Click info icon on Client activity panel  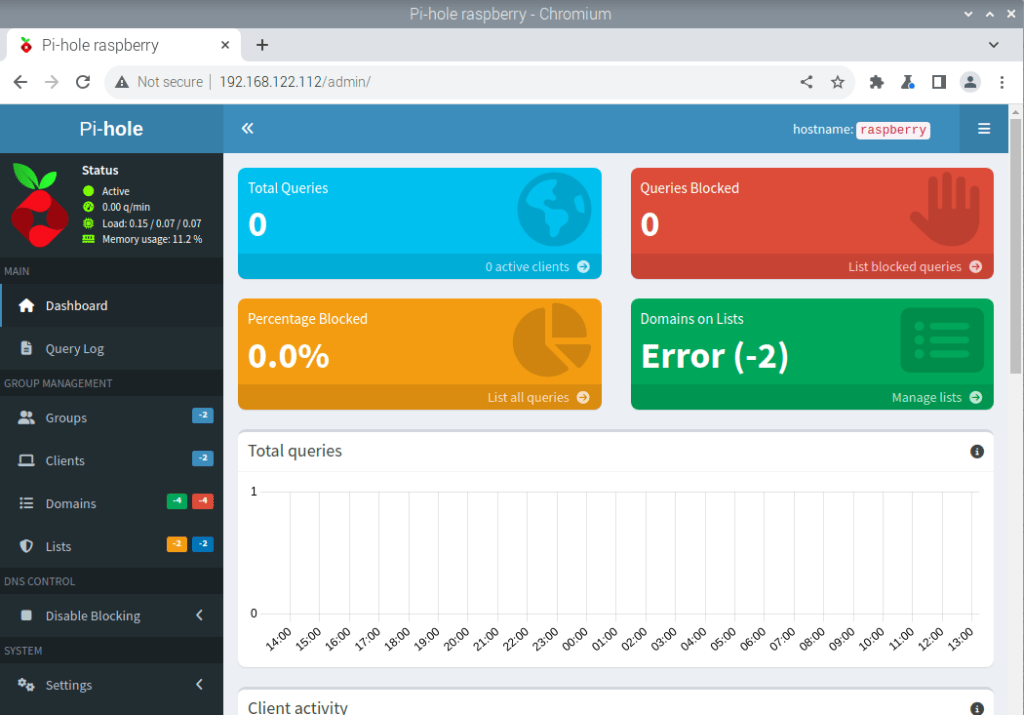click(x=976, y=708)
